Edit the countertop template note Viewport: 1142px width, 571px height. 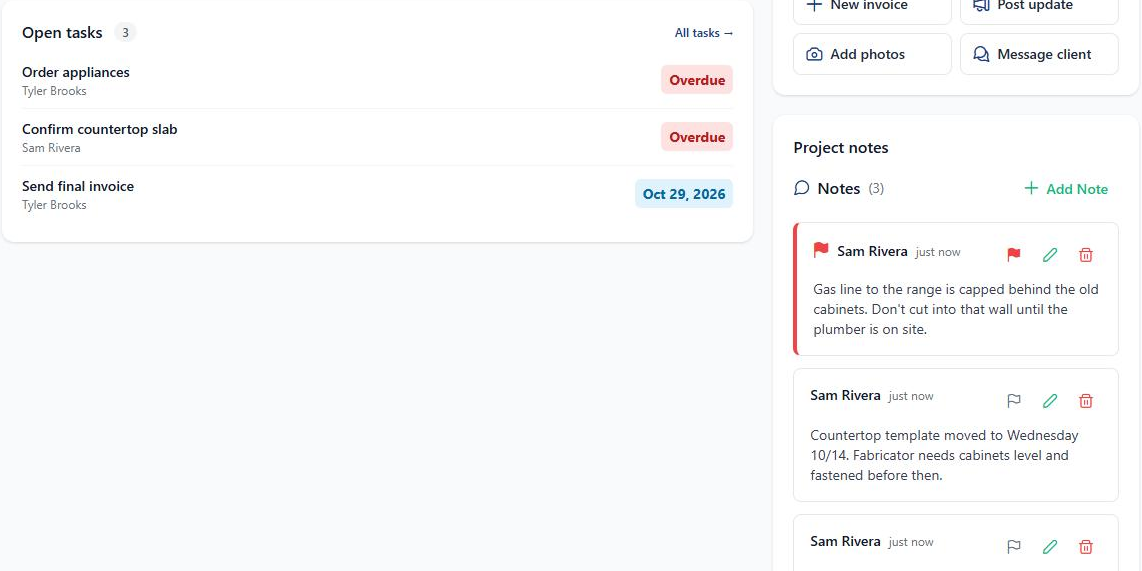tap(1050, 401)
